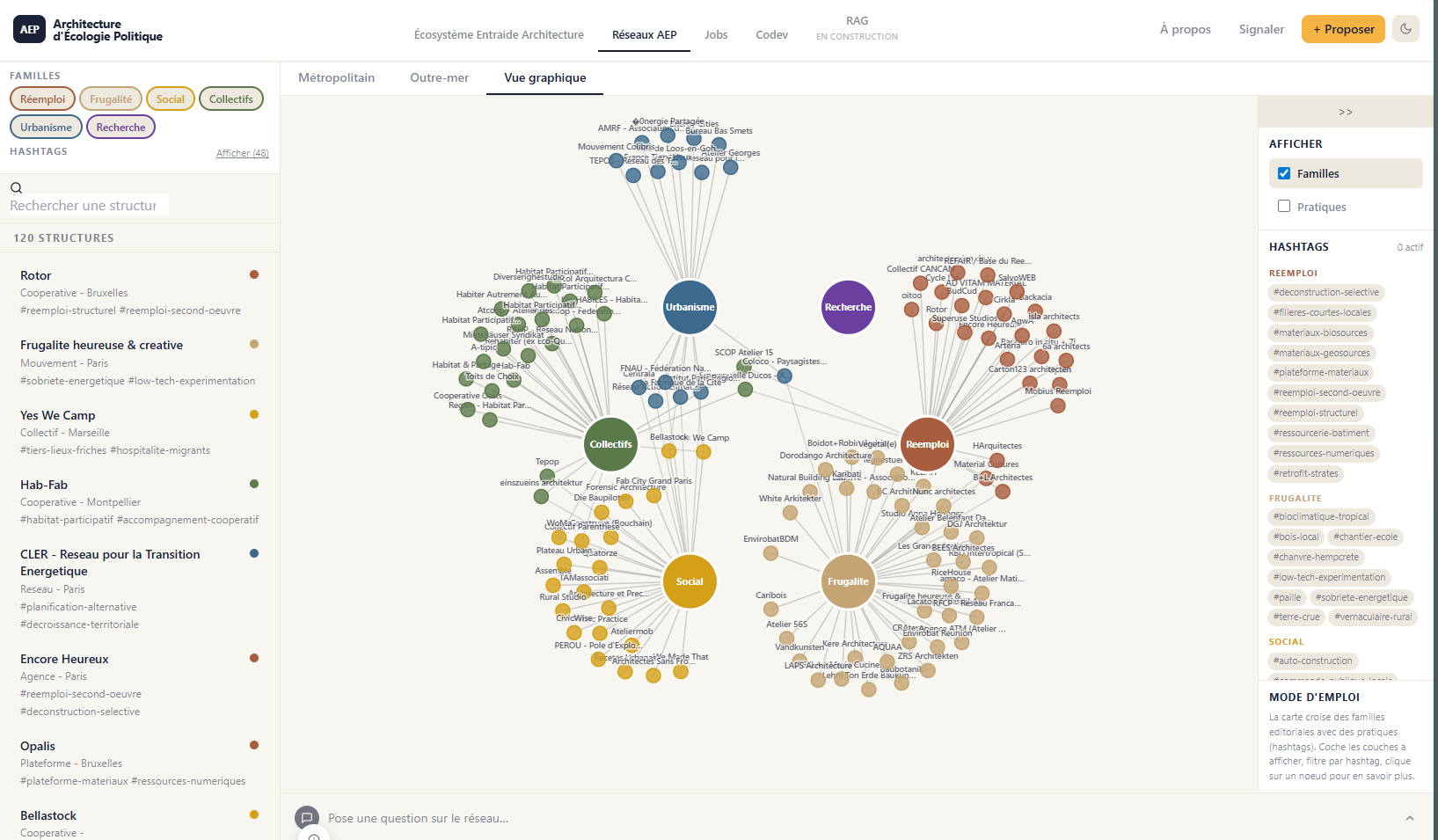1438x840 pixels.
Task: Toggle the Frugalité family filter
Action: (111, 99)
